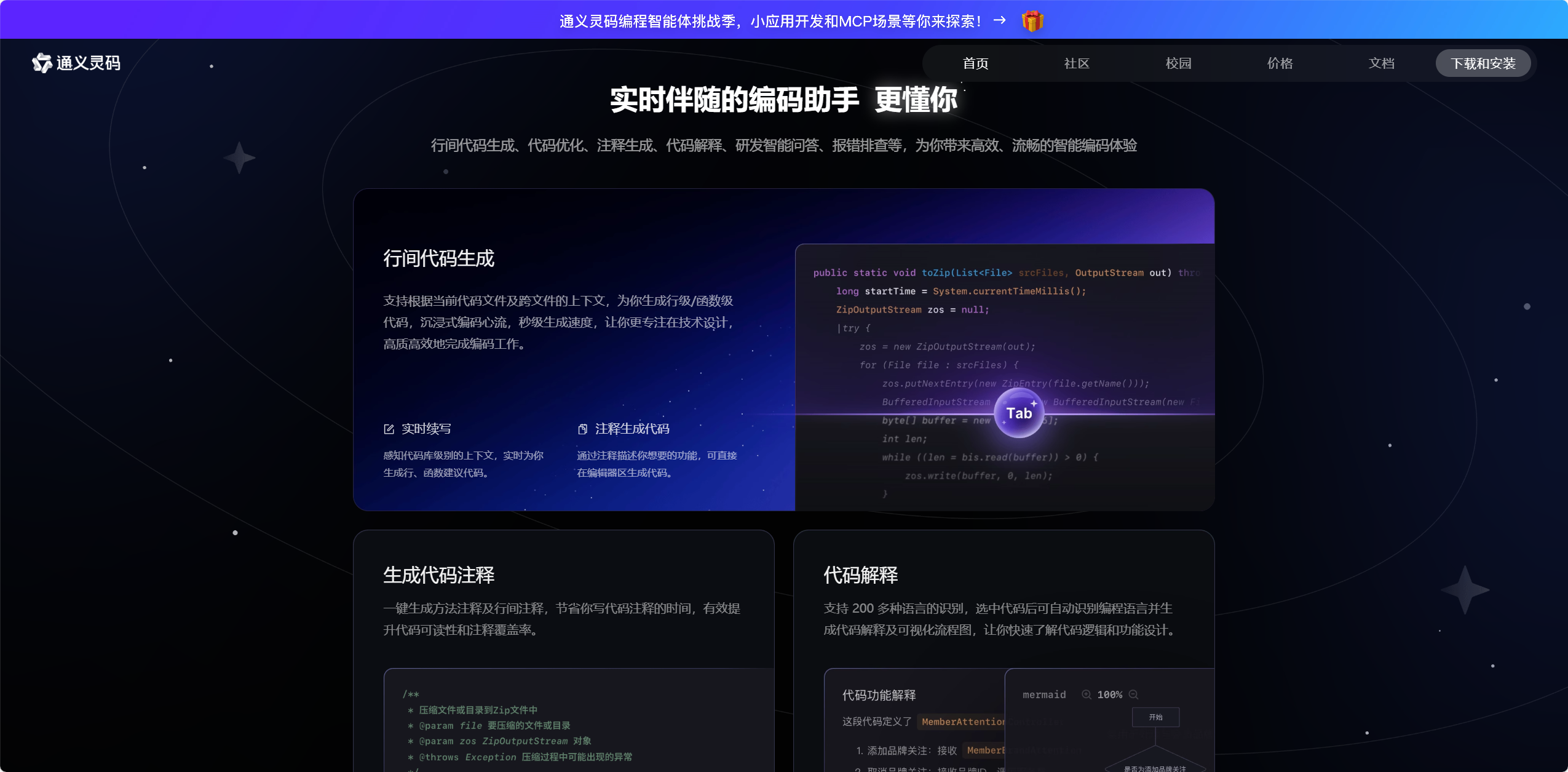
Task: Click the banner arrow icon
Action: click(1000, 20)
